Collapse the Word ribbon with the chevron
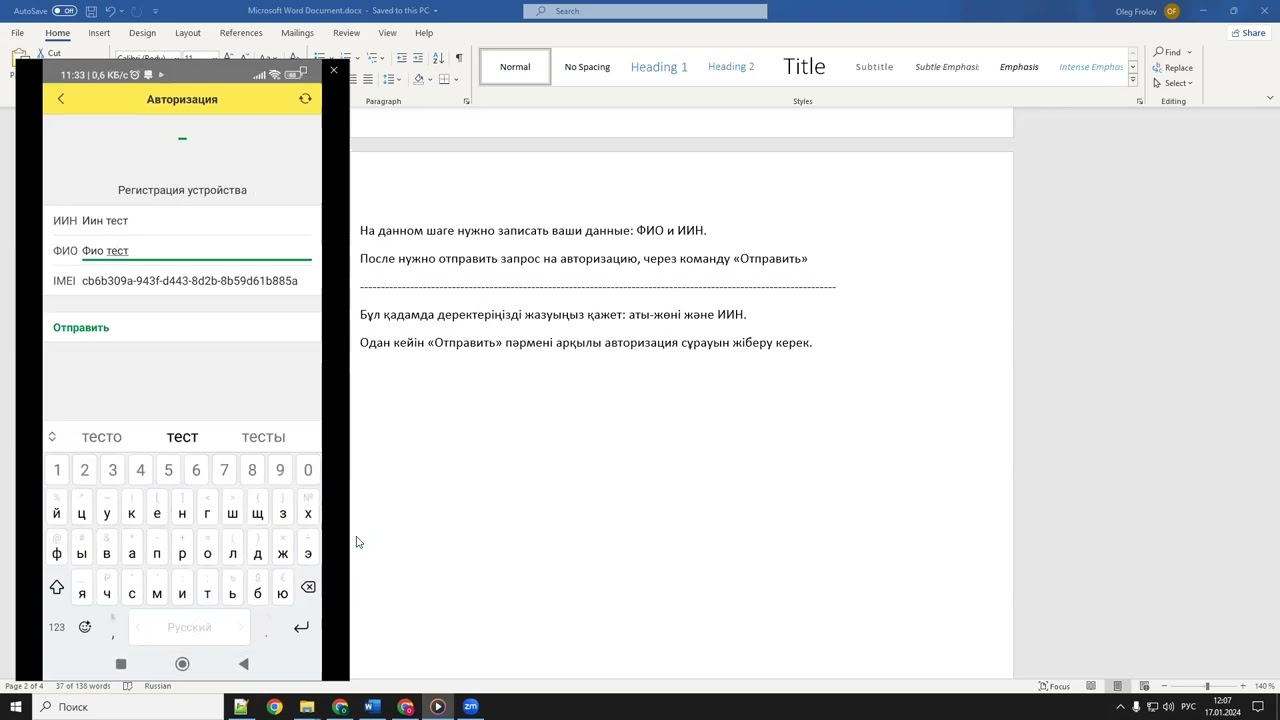 click(x=1270, y=98)
